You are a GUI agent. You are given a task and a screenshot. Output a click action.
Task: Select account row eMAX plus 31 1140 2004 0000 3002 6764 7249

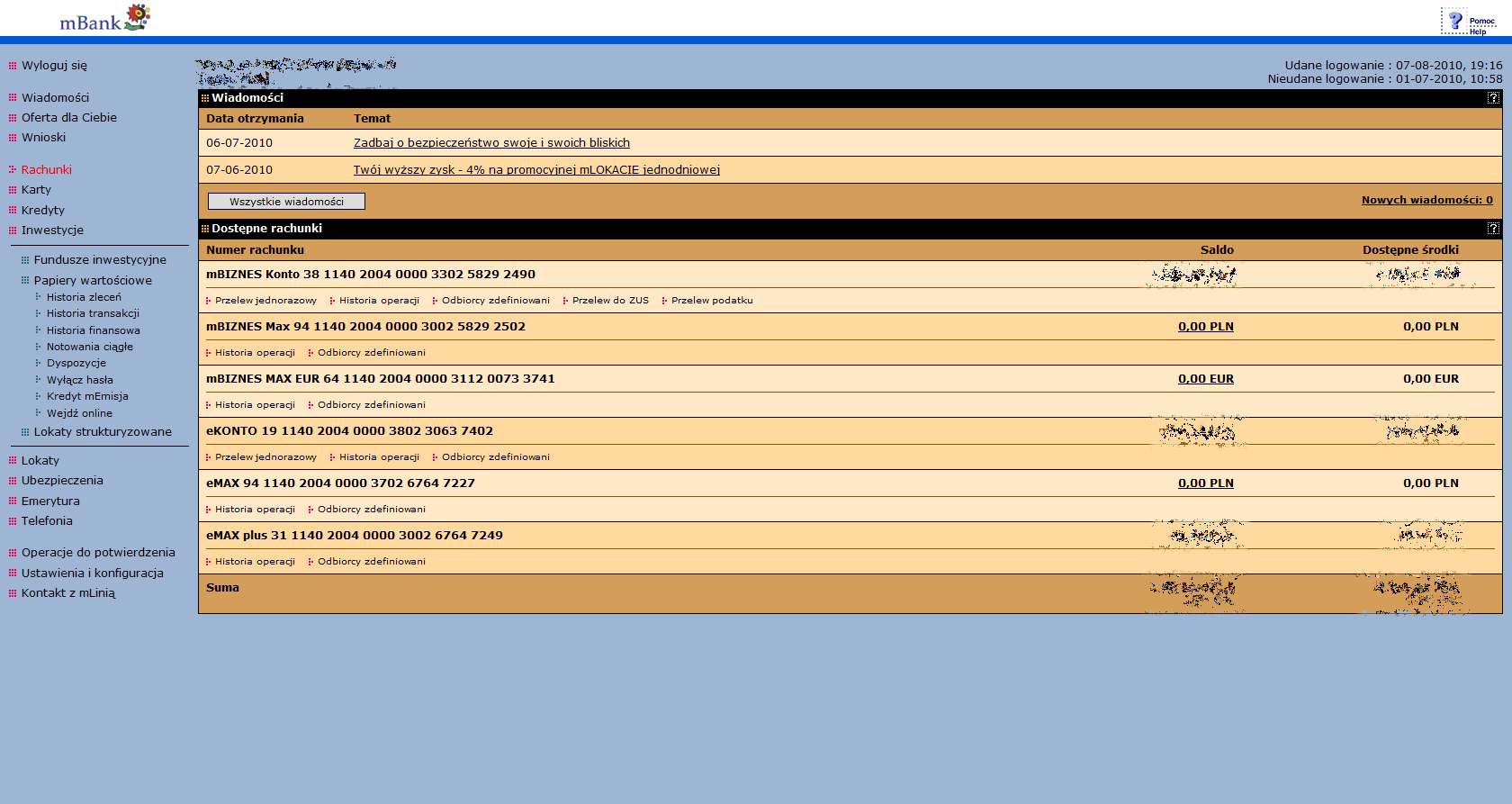point(355,536)
